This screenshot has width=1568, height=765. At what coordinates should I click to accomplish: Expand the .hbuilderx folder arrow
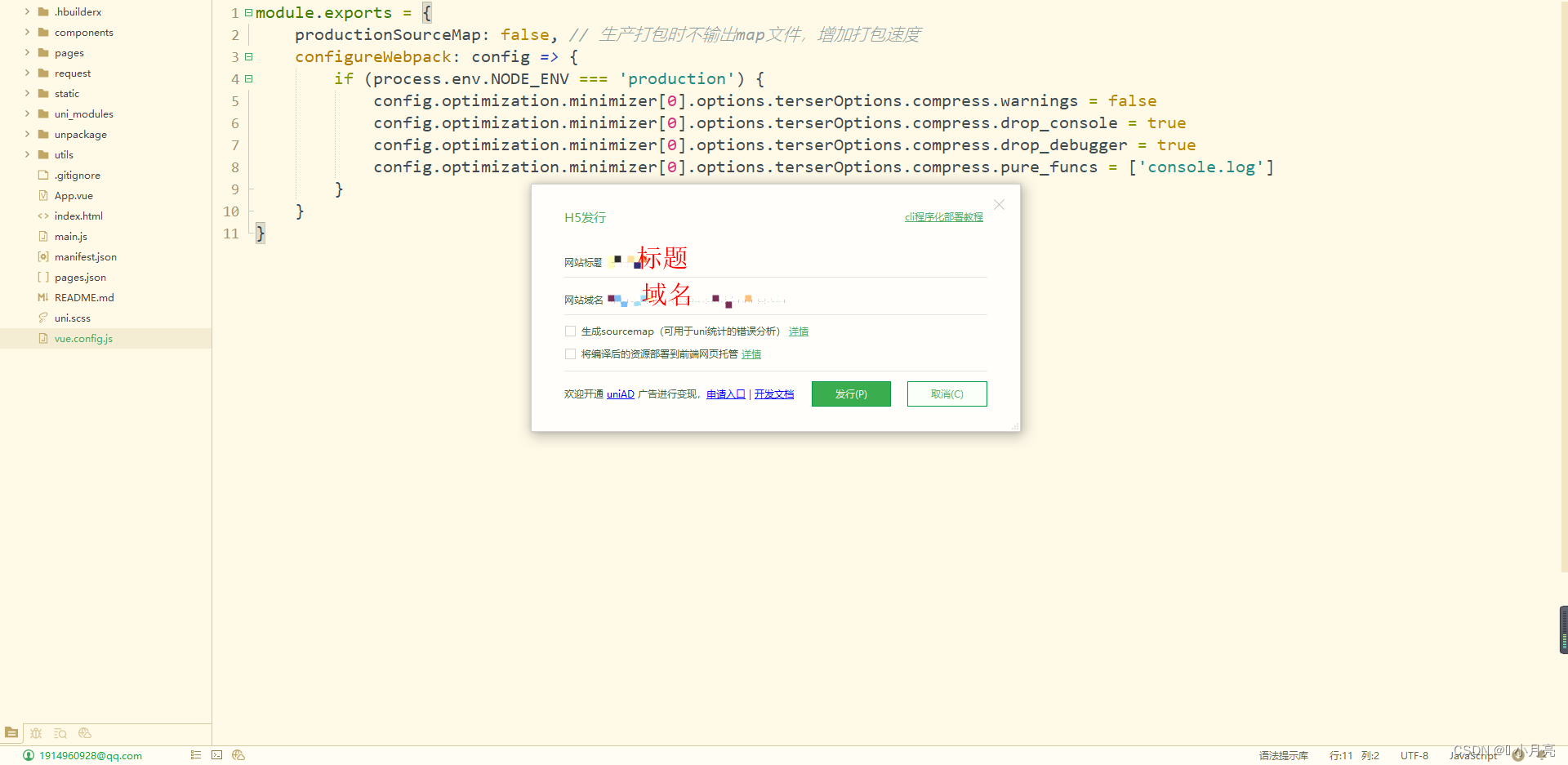tap(27, 11)
